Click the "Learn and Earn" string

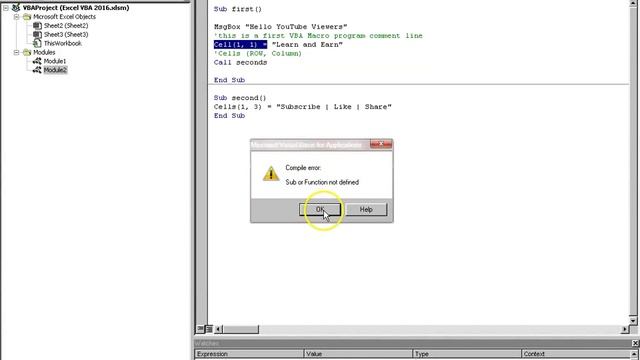coord(307,45)
